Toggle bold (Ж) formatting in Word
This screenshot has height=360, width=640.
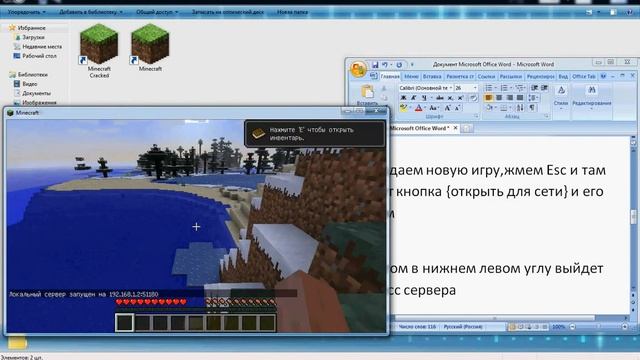(403, 98)
